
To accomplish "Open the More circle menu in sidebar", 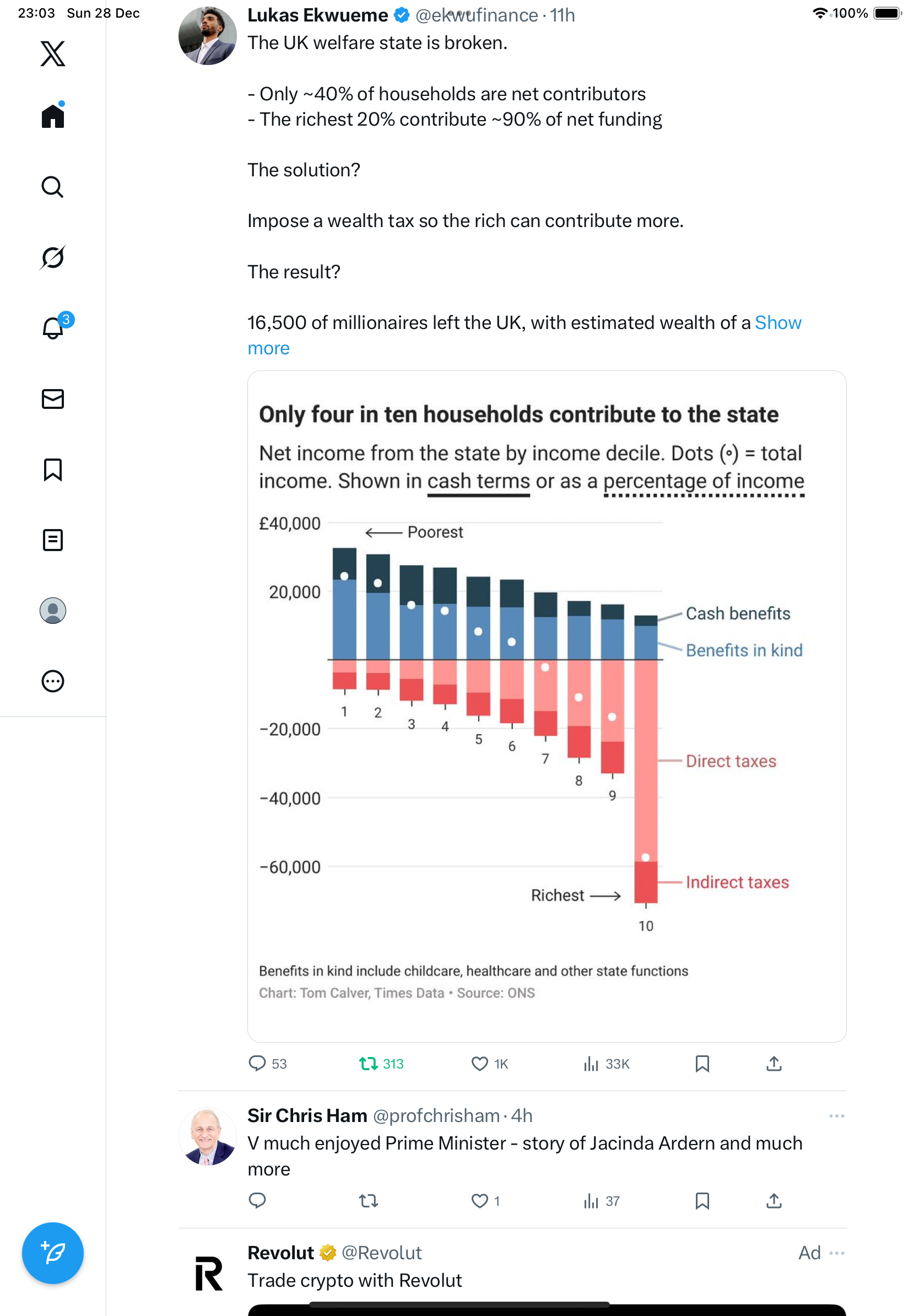I will [53, 682].
